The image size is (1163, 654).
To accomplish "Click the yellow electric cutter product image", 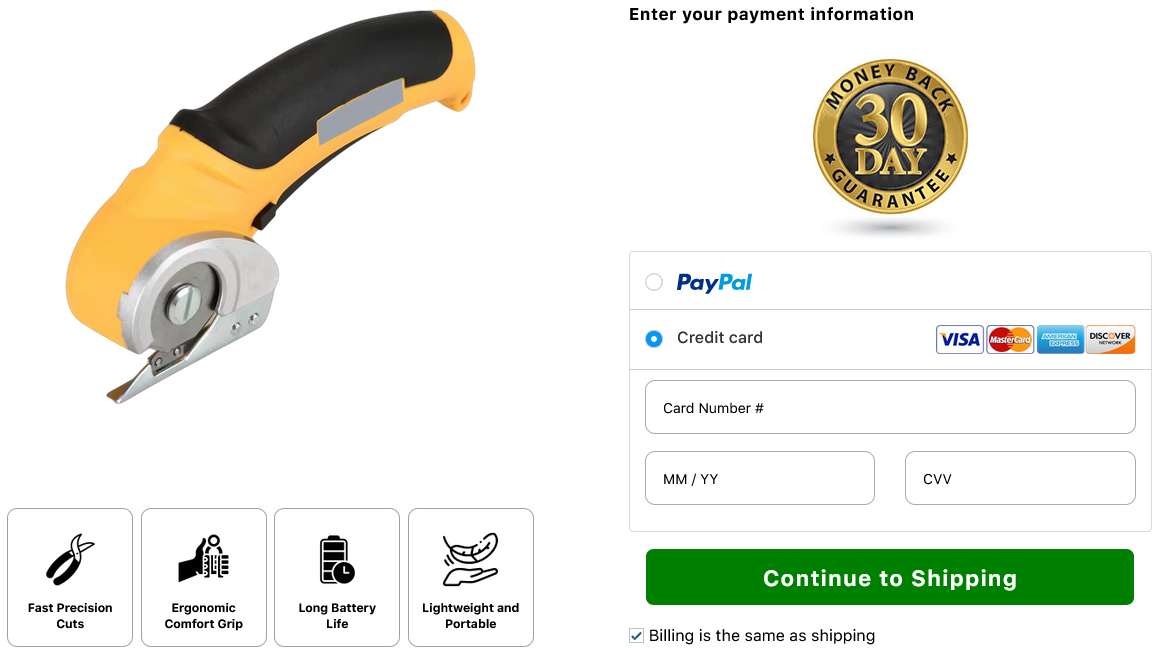I will tap(270, 206).
